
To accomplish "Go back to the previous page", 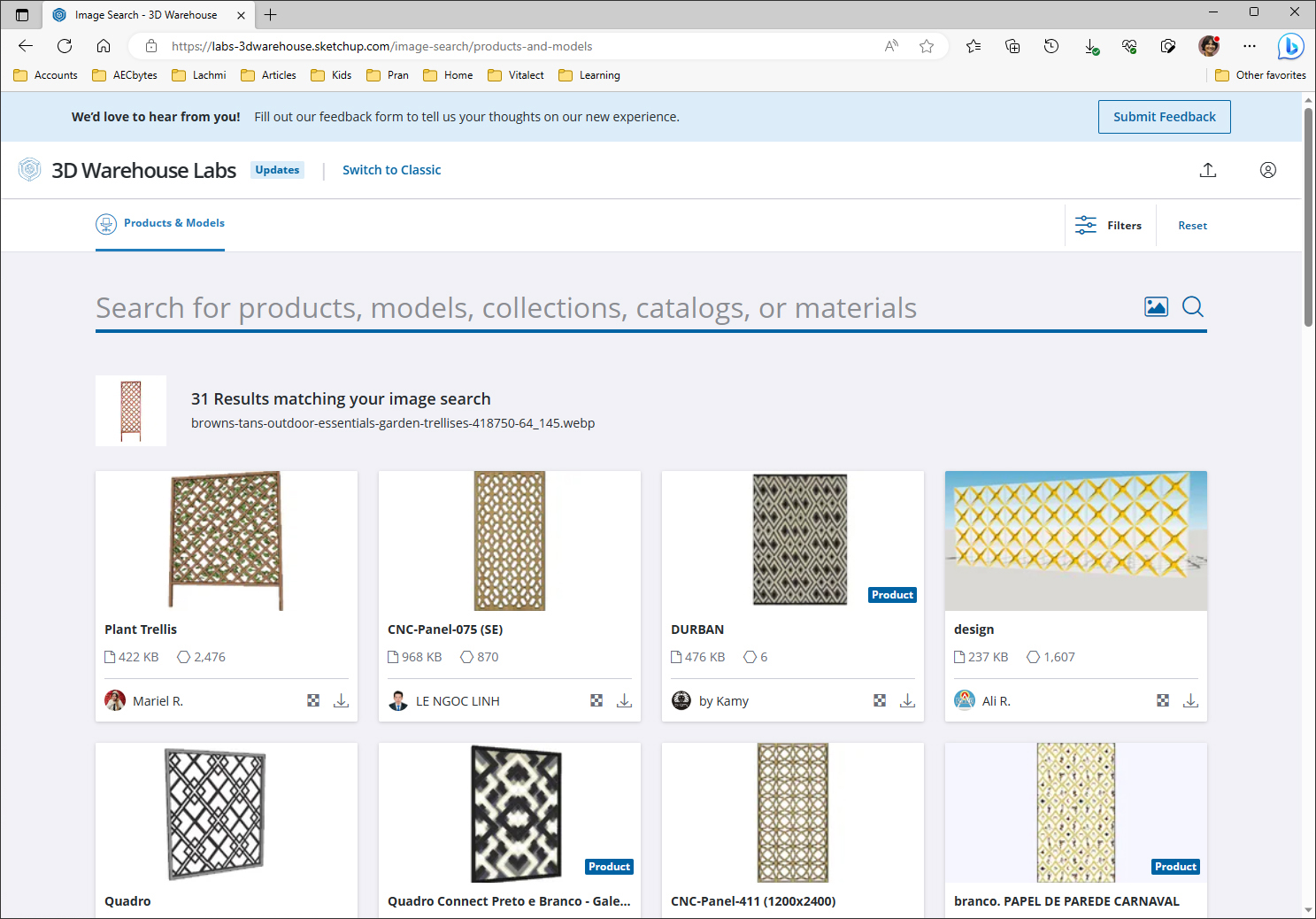I will 26,46.
